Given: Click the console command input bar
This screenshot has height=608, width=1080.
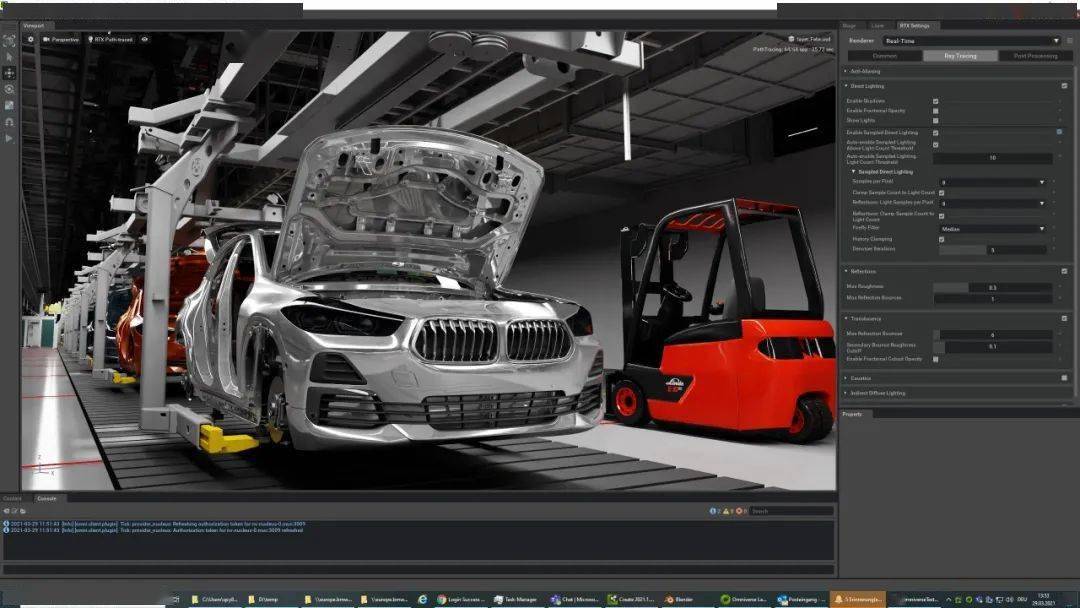Looking at the screenshot, I should tap(419, 569).
